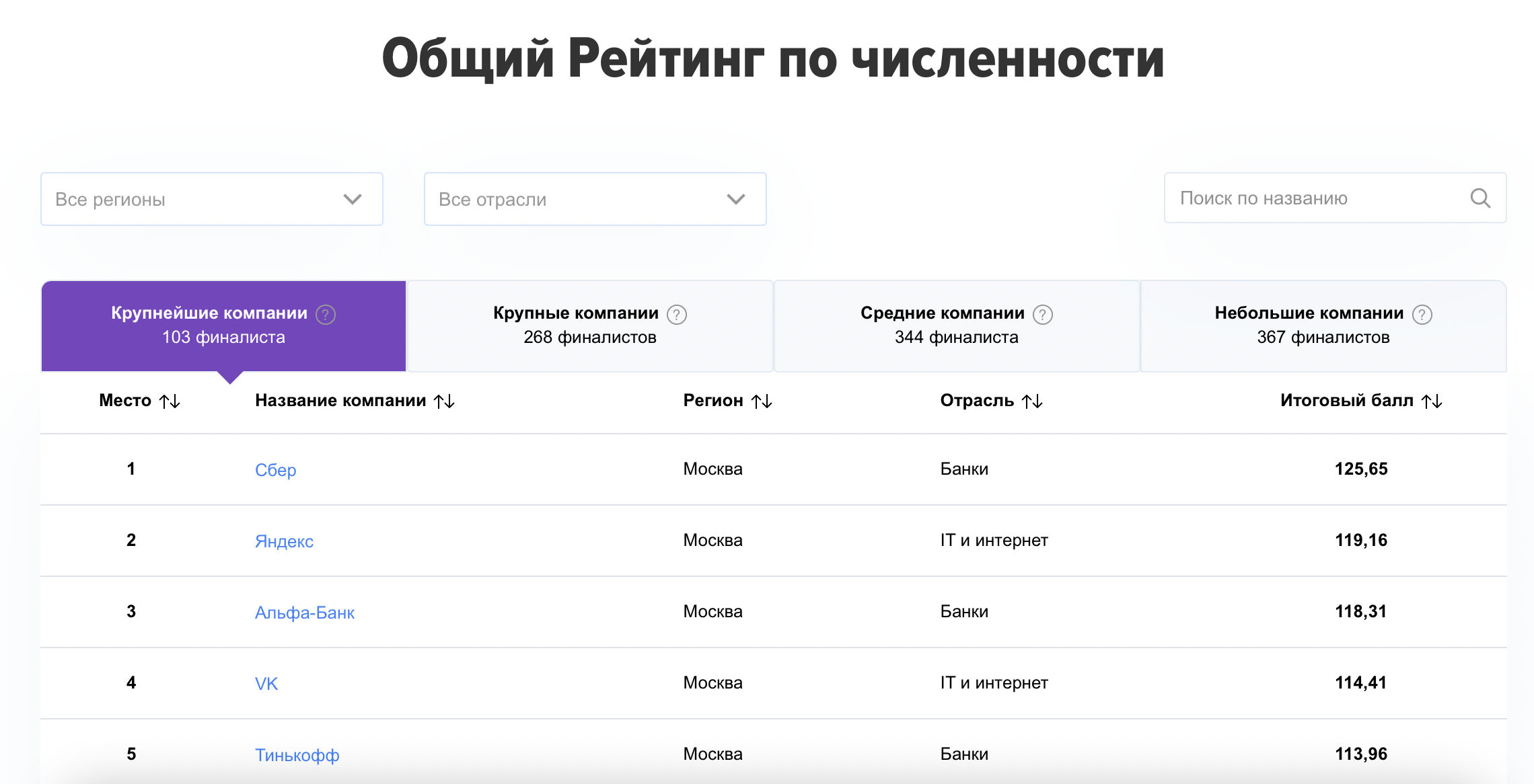
Task: Click IT и интернет in VK row
Action: coord(994,682)
